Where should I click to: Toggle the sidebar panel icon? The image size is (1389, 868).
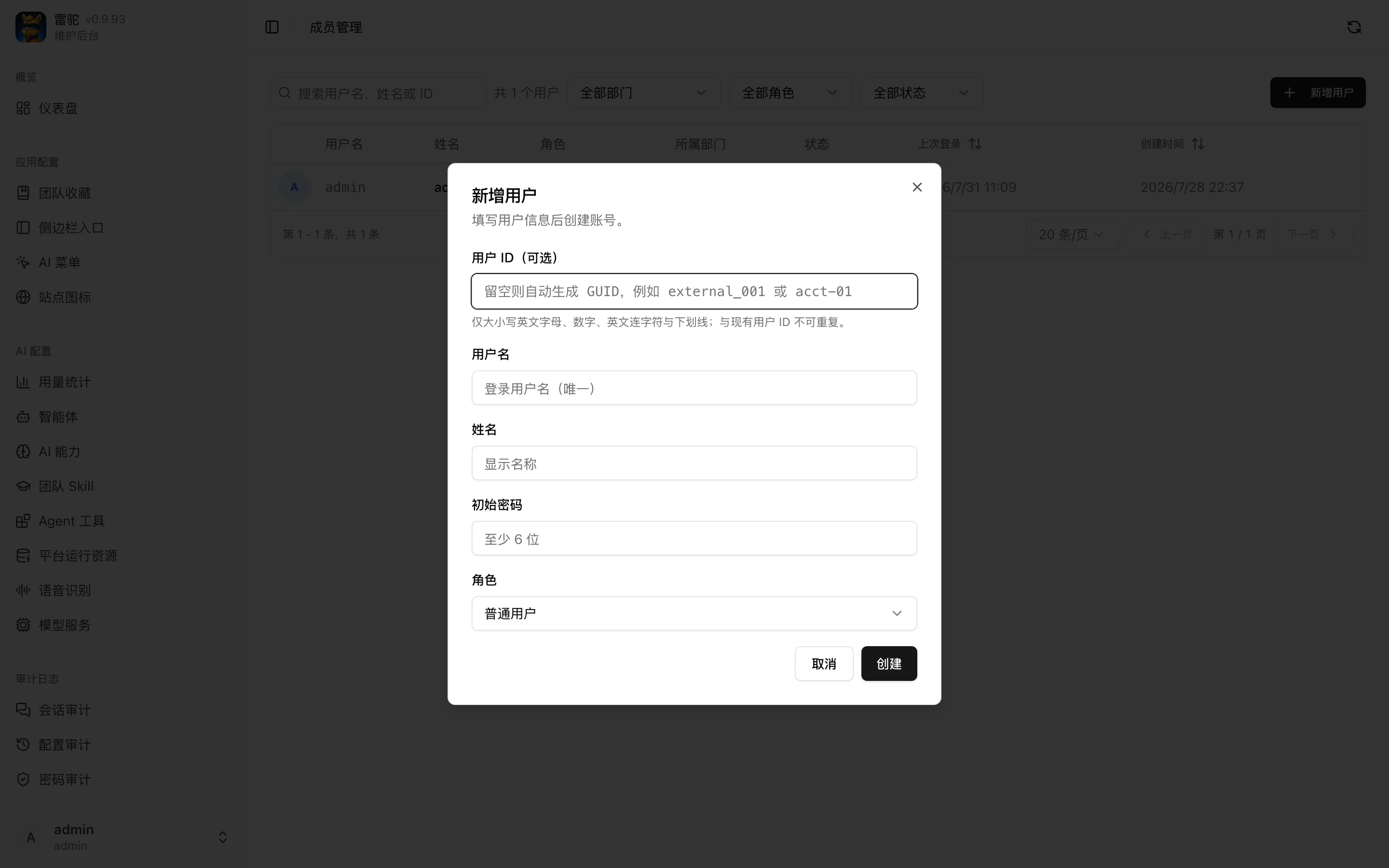point(272,27)
